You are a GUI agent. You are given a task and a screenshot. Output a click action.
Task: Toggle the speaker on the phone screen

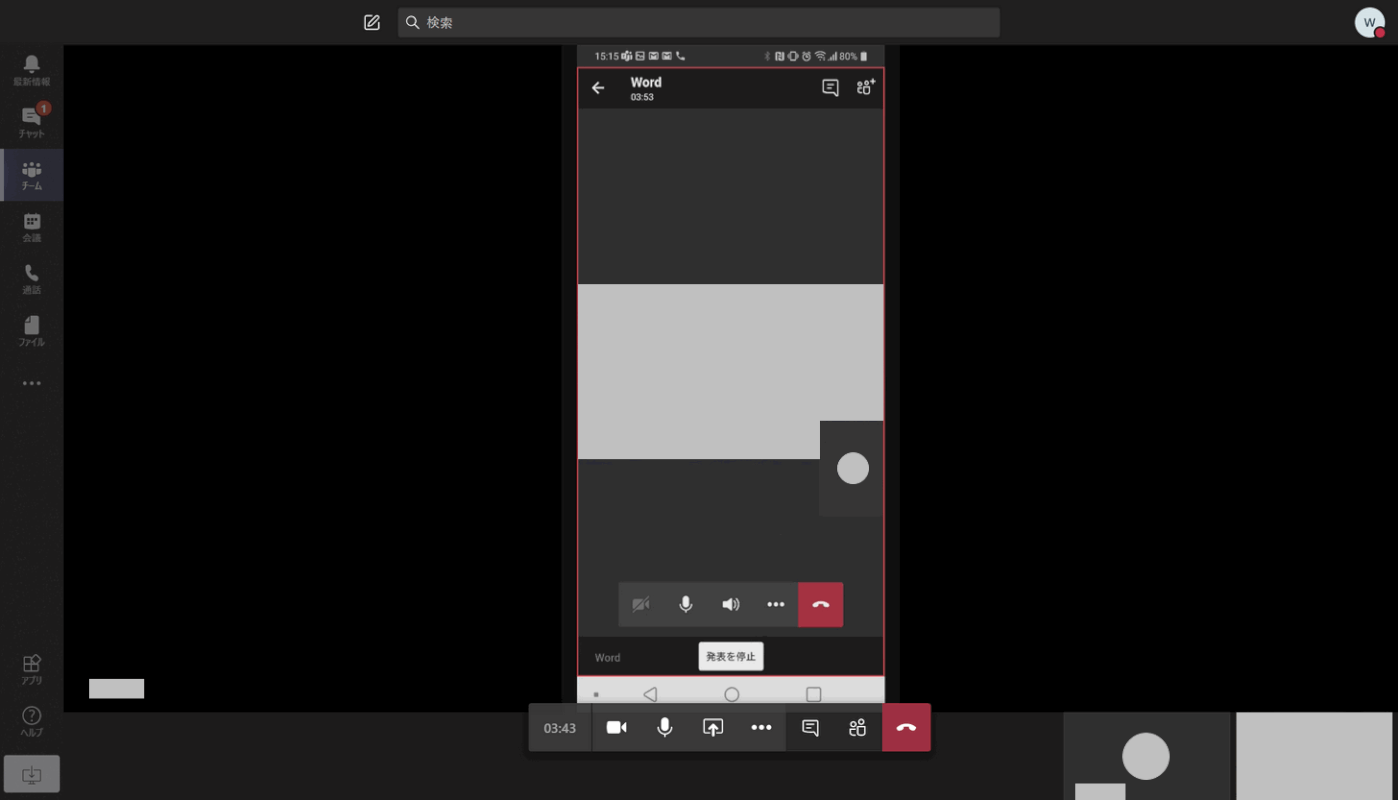(730, 604)
